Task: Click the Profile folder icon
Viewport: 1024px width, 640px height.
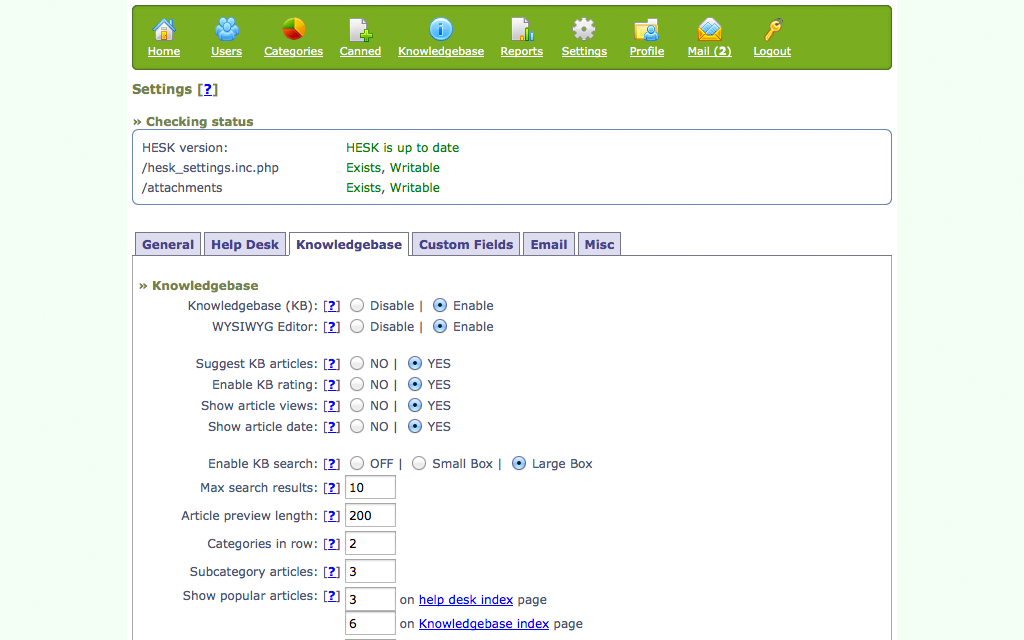Action: point(646,30)
